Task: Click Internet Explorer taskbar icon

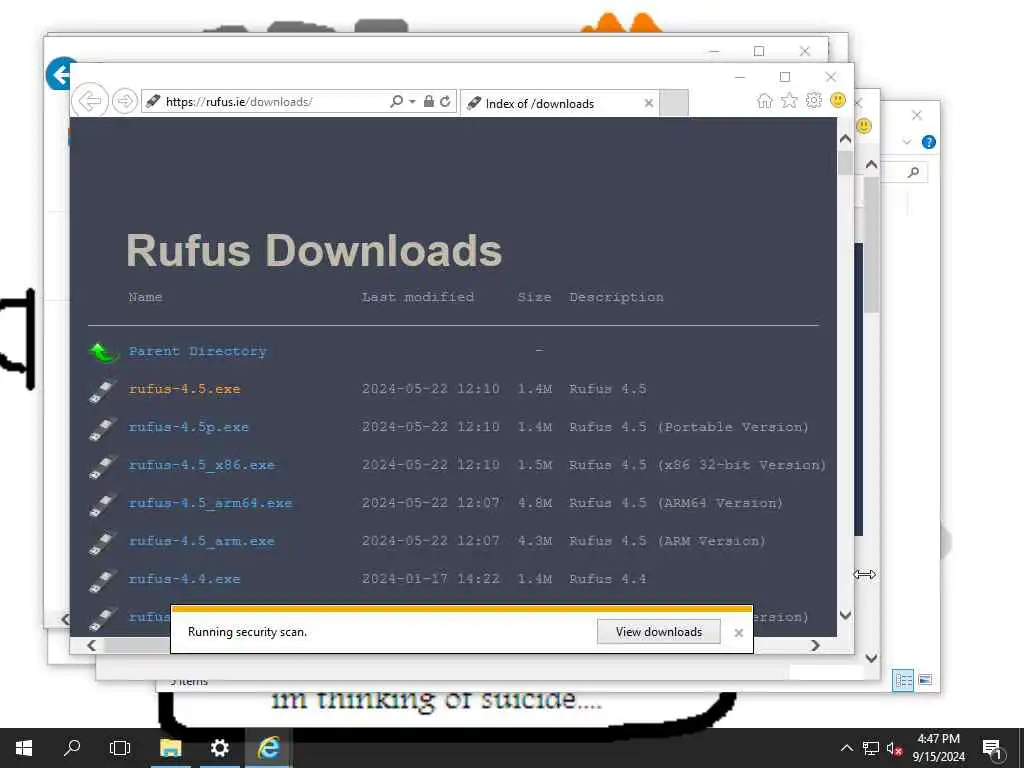Action: tap(268, 748)
